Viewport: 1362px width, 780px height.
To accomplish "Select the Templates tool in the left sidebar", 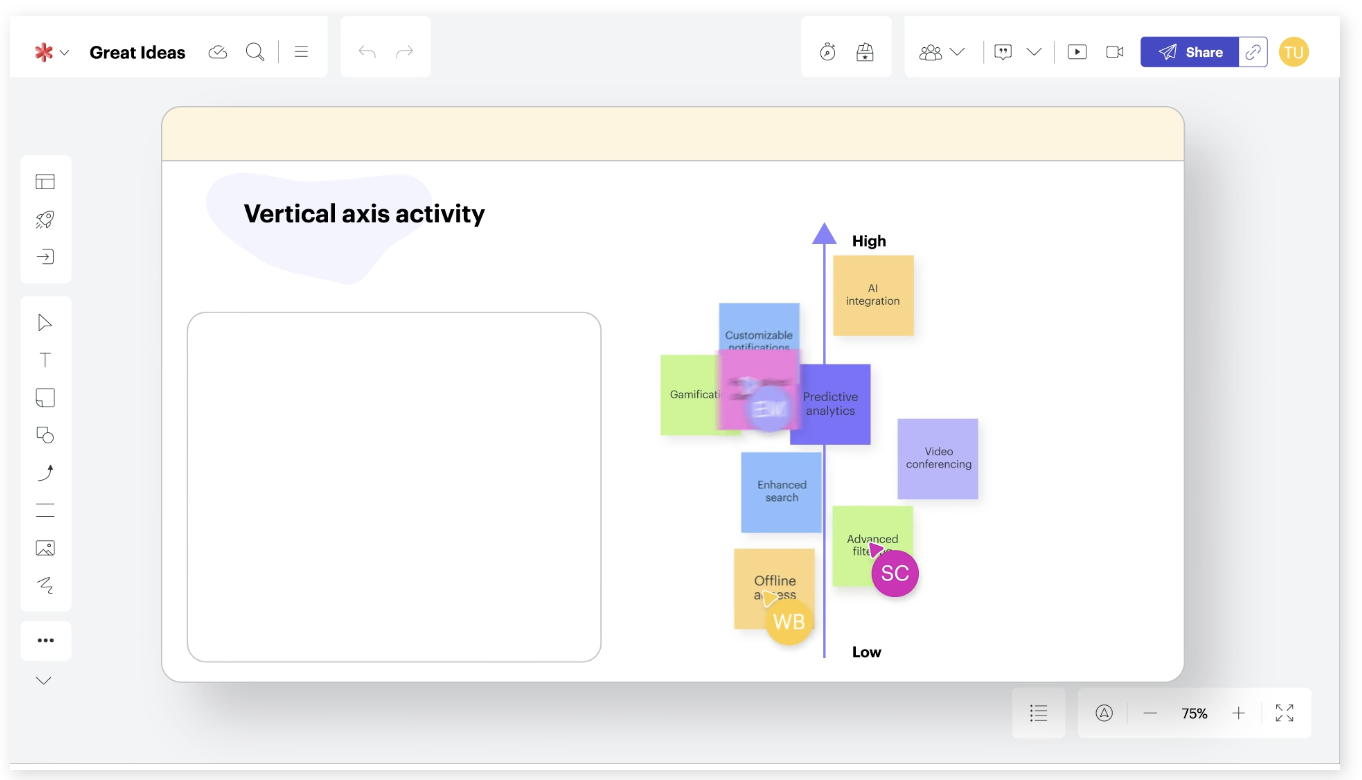I will (x=45, y=181).
